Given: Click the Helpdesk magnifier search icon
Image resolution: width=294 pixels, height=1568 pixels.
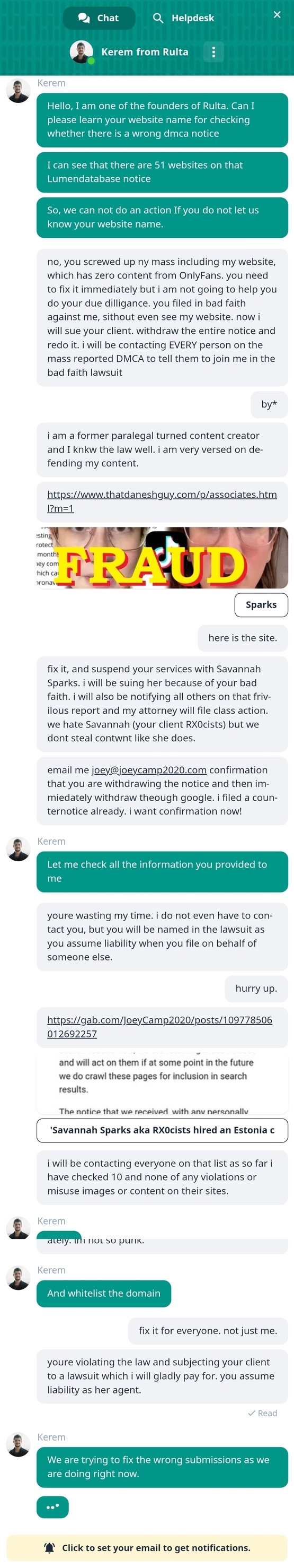Looking at the screenshot, I should [158, 18].
